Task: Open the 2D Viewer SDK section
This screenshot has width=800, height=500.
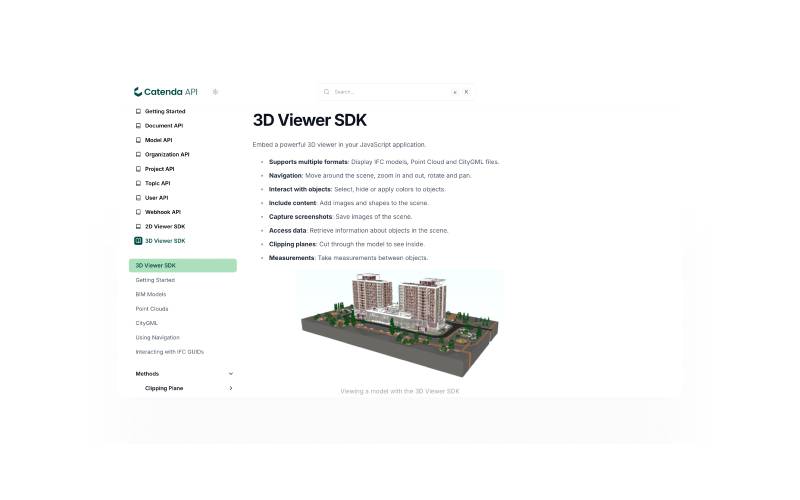Action: [160, 227]
